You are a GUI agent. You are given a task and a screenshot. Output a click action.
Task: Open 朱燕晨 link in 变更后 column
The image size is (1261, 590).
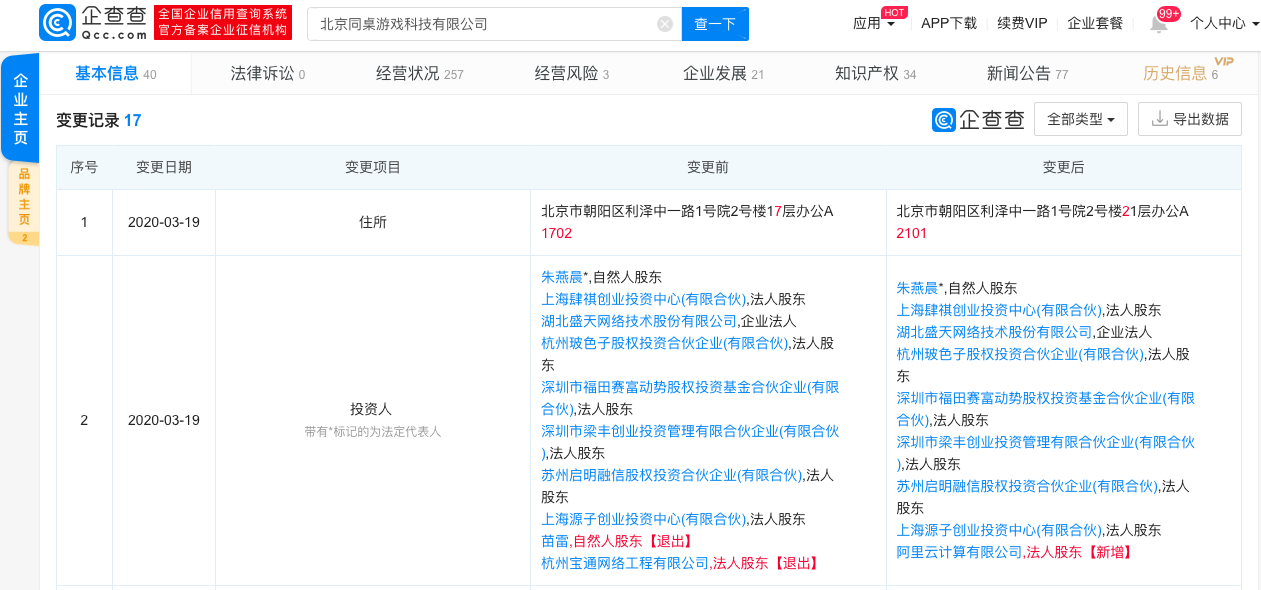pyautogui.click(x=918, y=288)
